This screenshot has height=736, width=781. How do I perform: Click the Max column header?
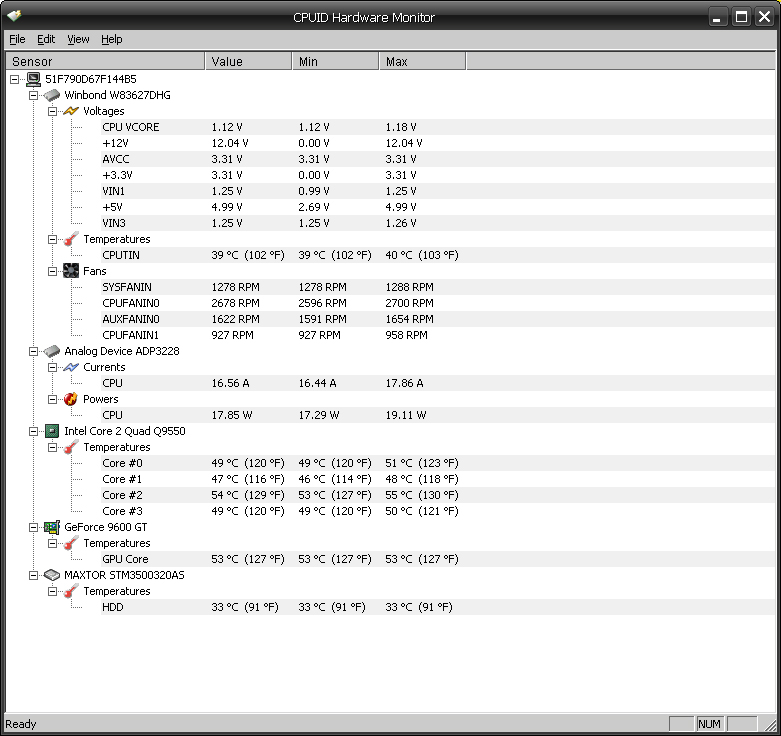(422, 61)
